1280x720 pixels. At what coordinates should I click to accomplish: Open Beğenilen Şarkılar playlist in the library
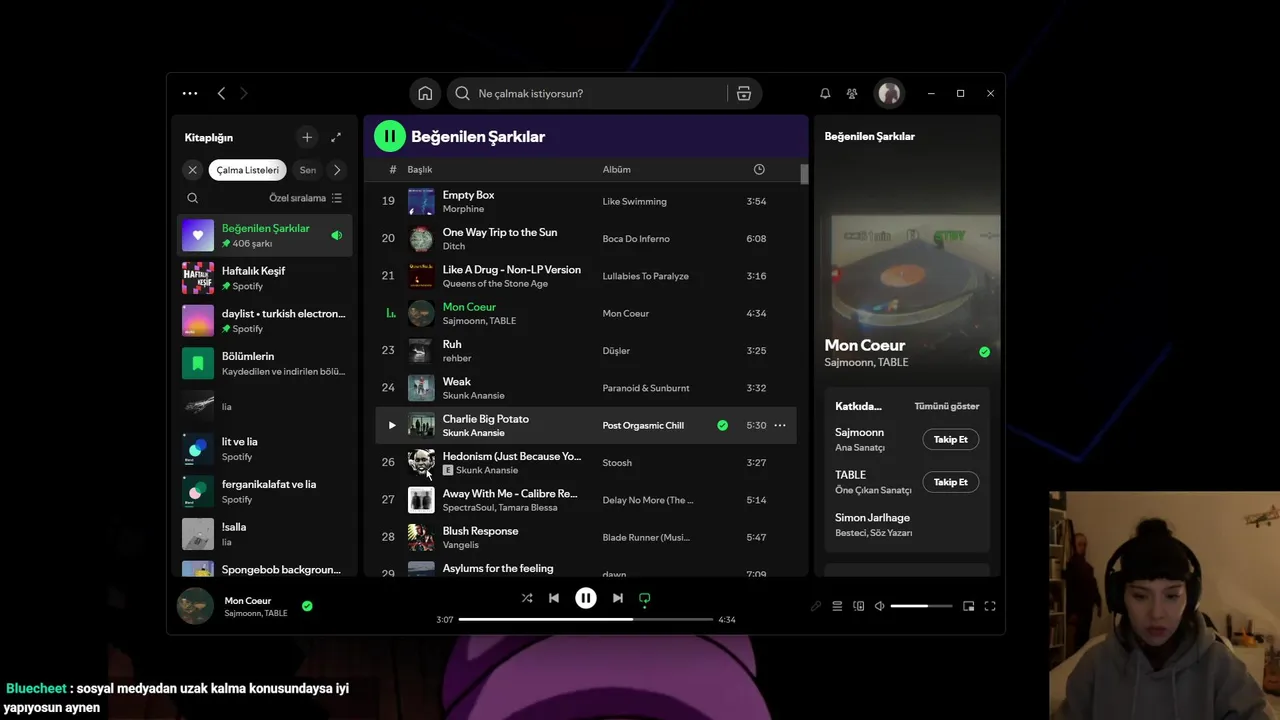(265, 235)
